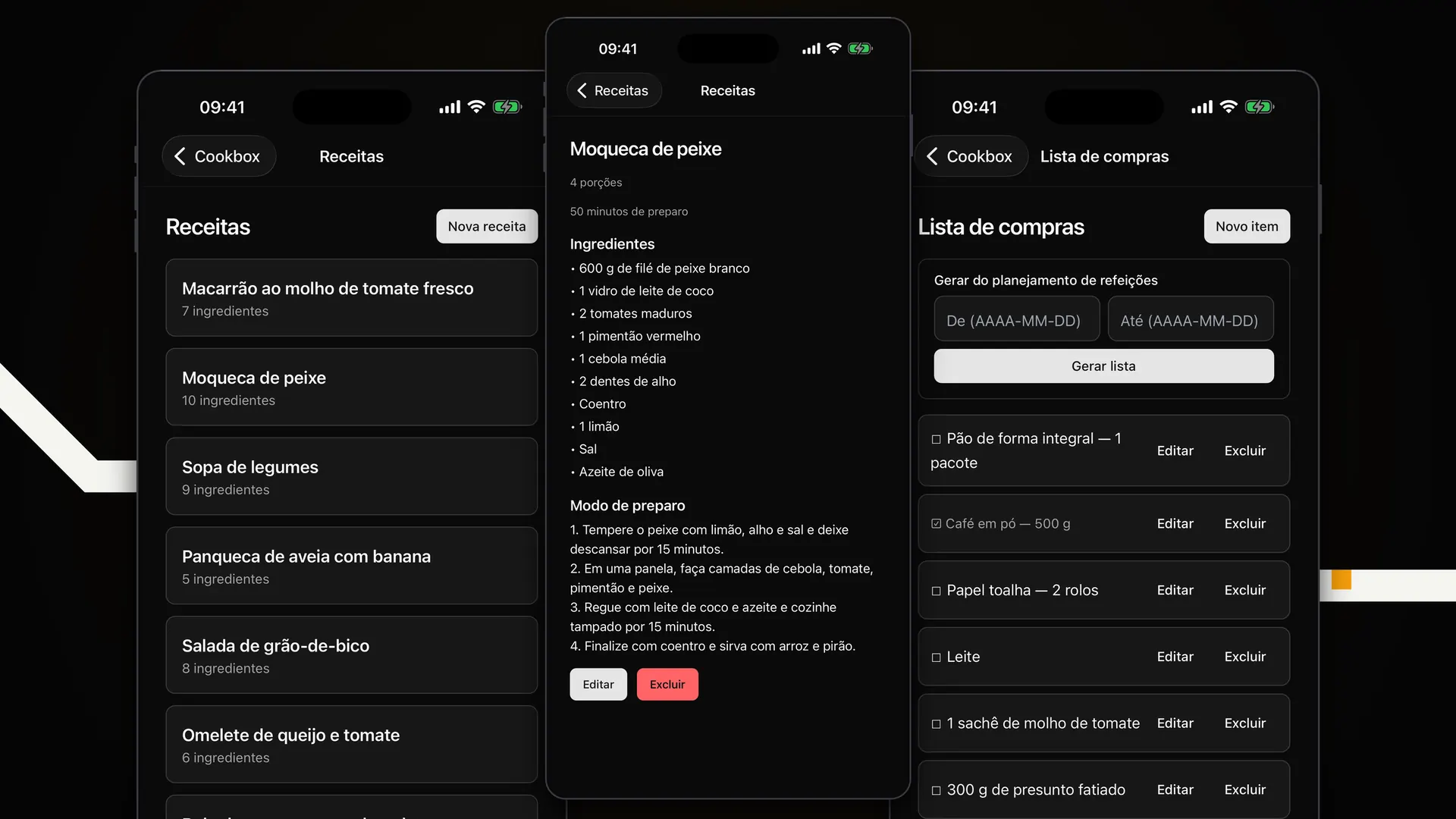
Task: Tap the signal bars icon on the Lista de compras phone
Action: point(1202,108)
